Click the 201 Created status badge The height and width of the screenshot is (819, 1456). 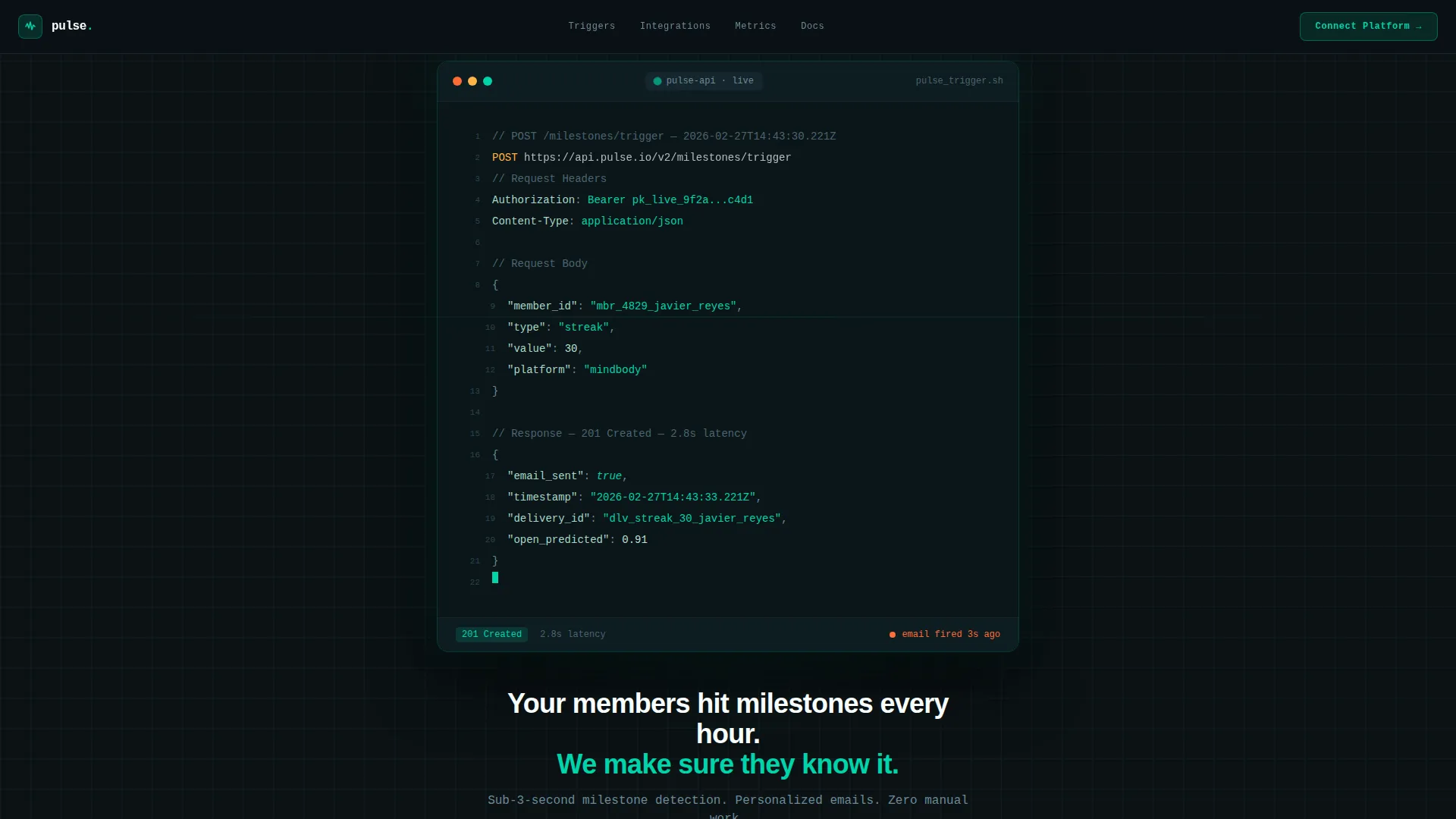point(491,634)
